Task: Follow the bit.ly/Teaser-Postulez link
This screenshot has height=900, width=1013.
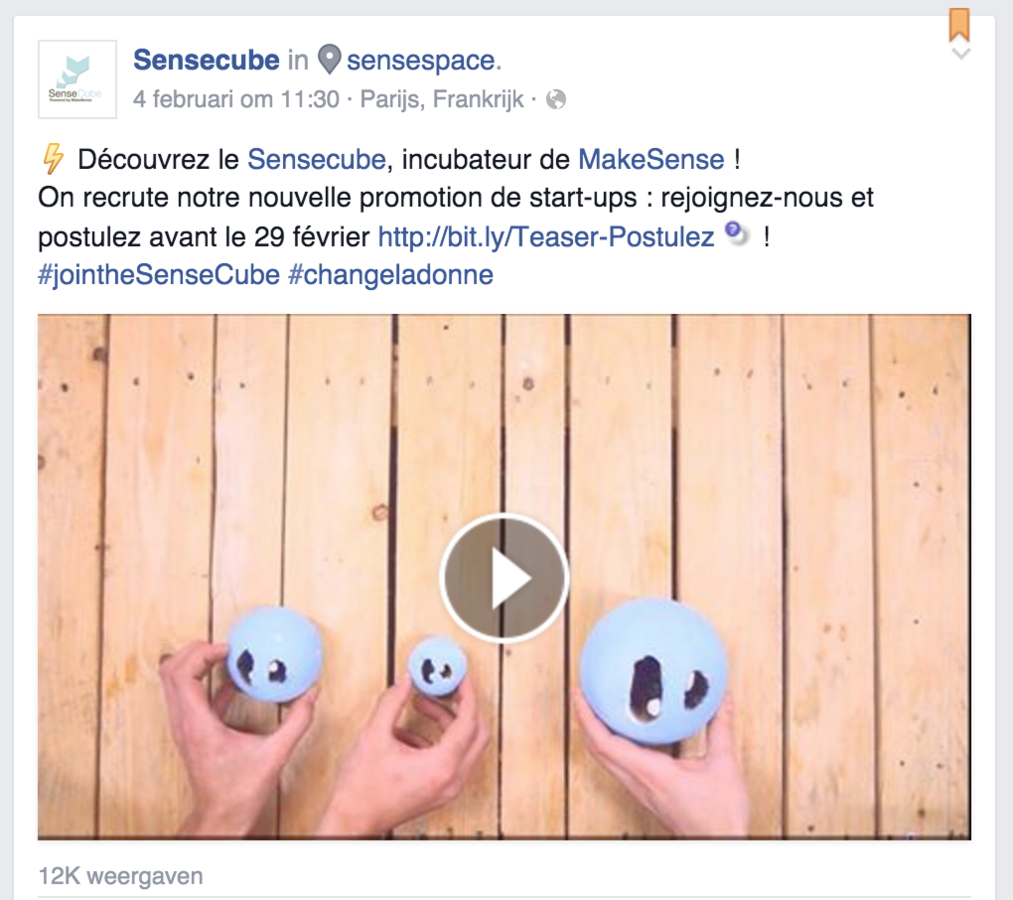Action: (546, 236)
